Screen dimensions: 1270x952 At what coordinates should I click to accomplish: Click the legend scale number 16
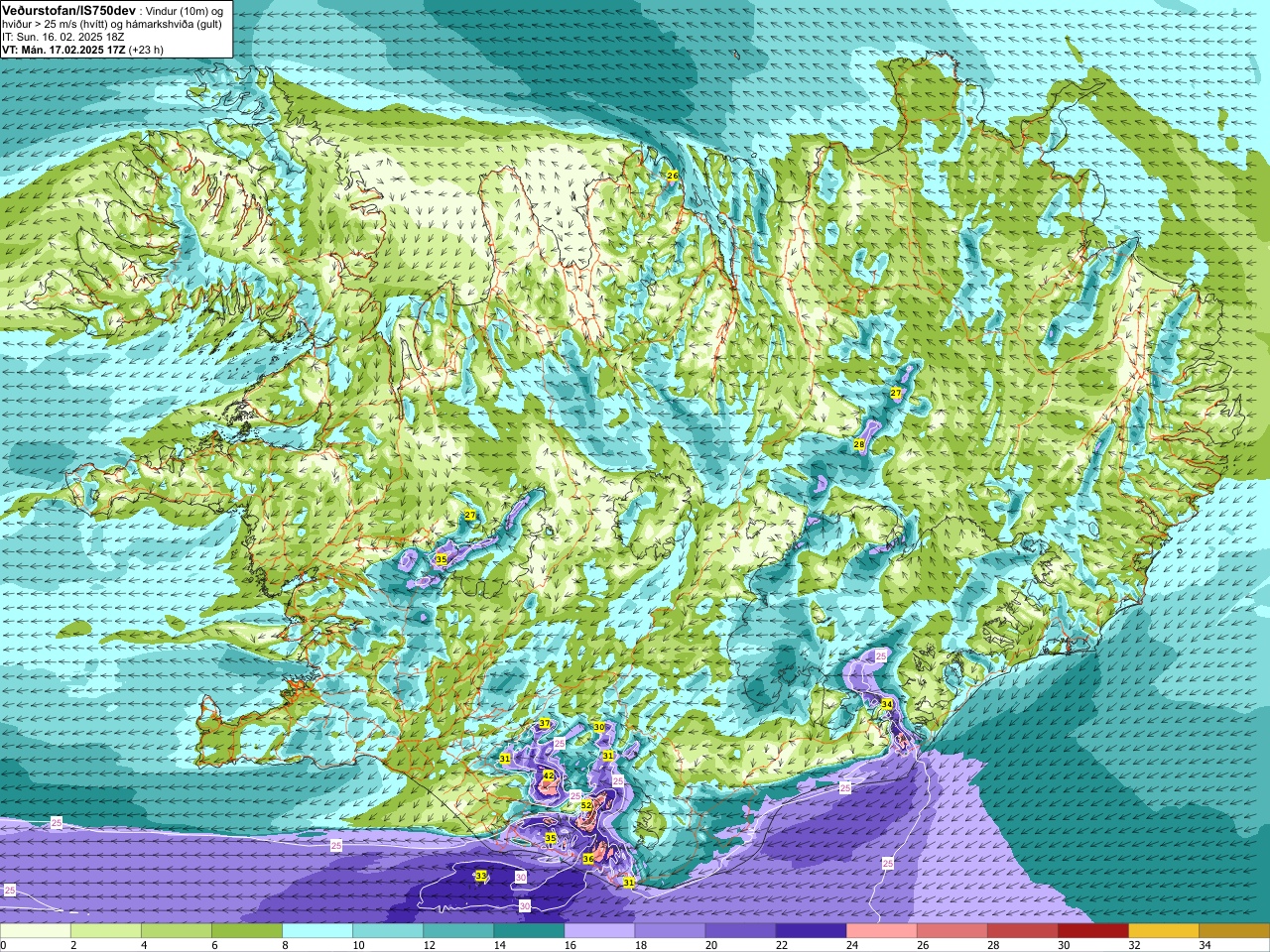pos(571,945)
